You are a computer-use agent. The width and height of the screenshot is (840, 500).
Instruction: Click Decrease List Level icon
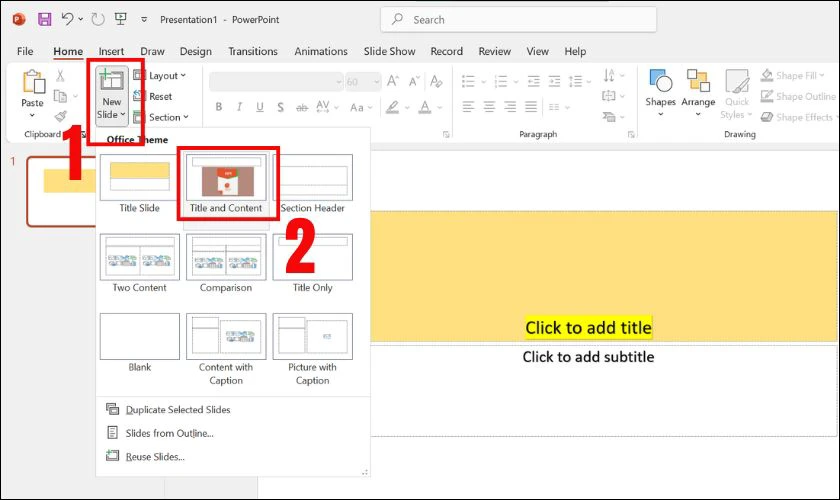tap(534, 81)
